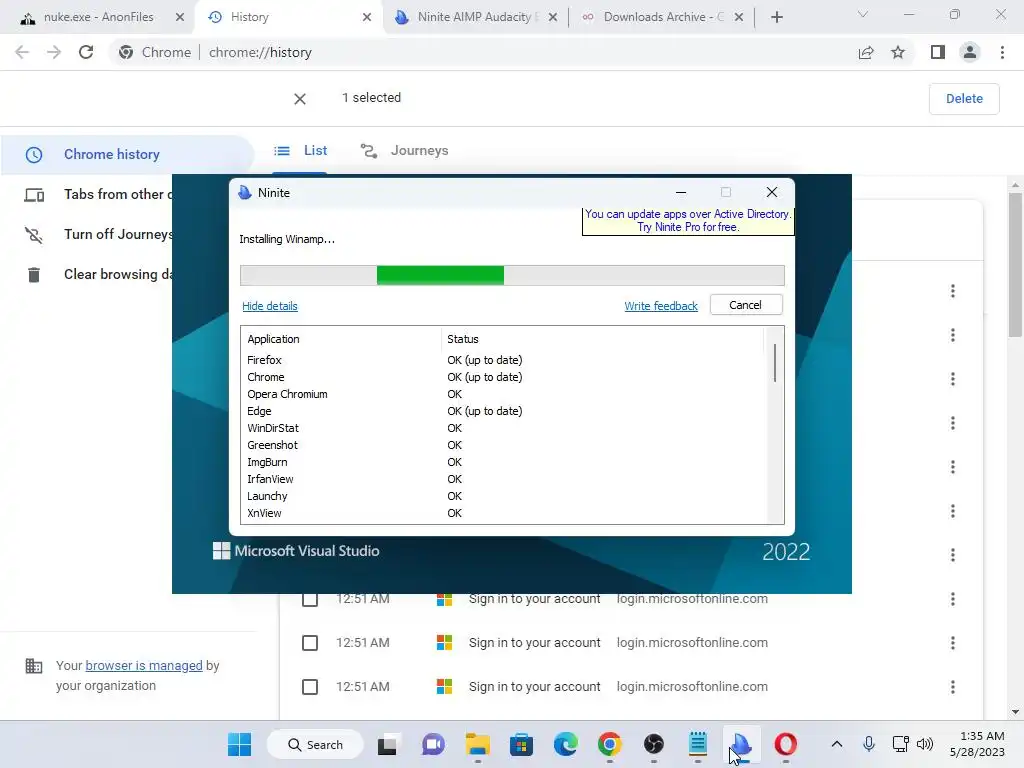Click Ninite Pro Active Directory tooltip banner
The image size is (1024, 768).
pos(688,221)
